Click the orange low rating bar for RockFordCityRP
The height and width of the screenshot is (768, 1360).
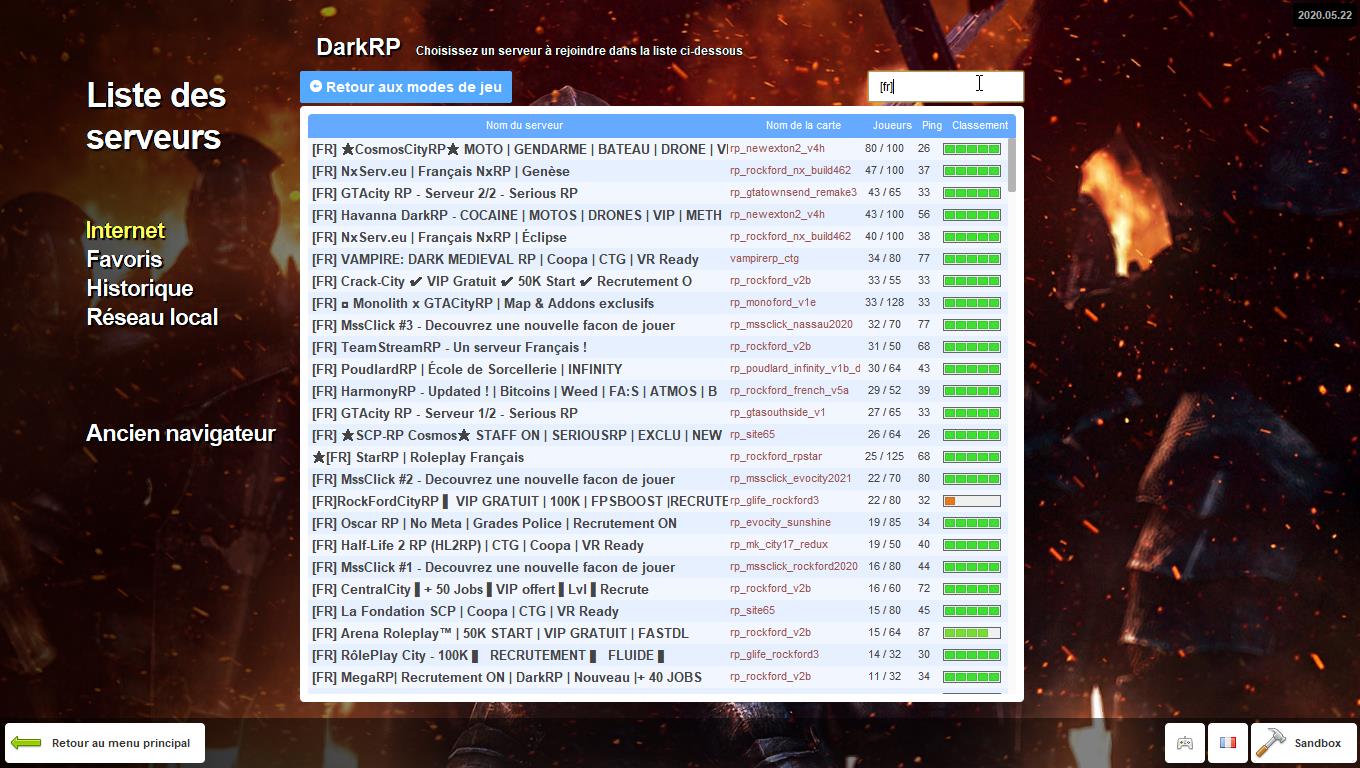click(x=971, y=501)
